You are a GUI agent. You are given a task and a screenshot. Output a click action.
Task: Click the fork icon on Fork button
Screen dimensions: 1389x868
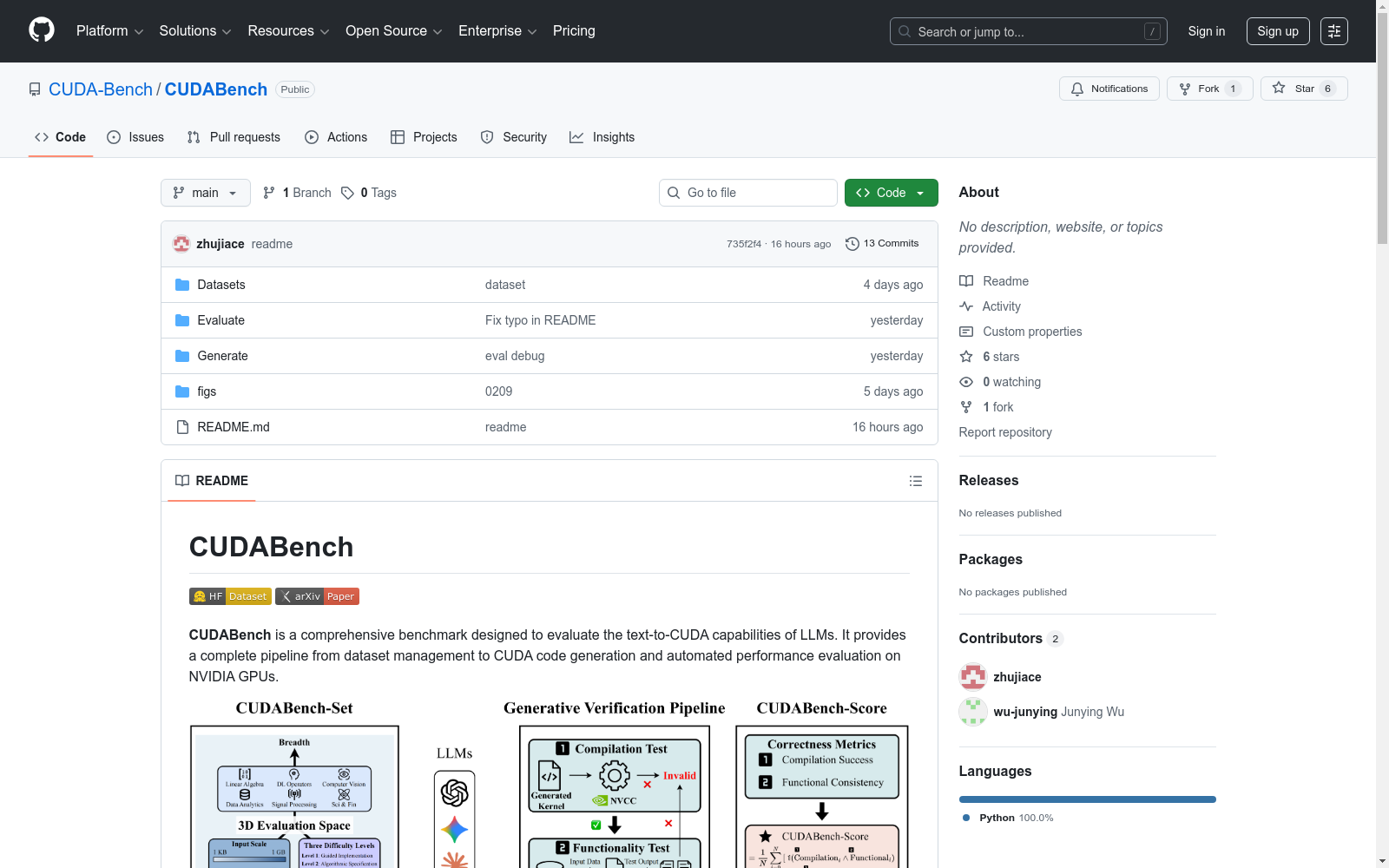(x=1185, y=89)
